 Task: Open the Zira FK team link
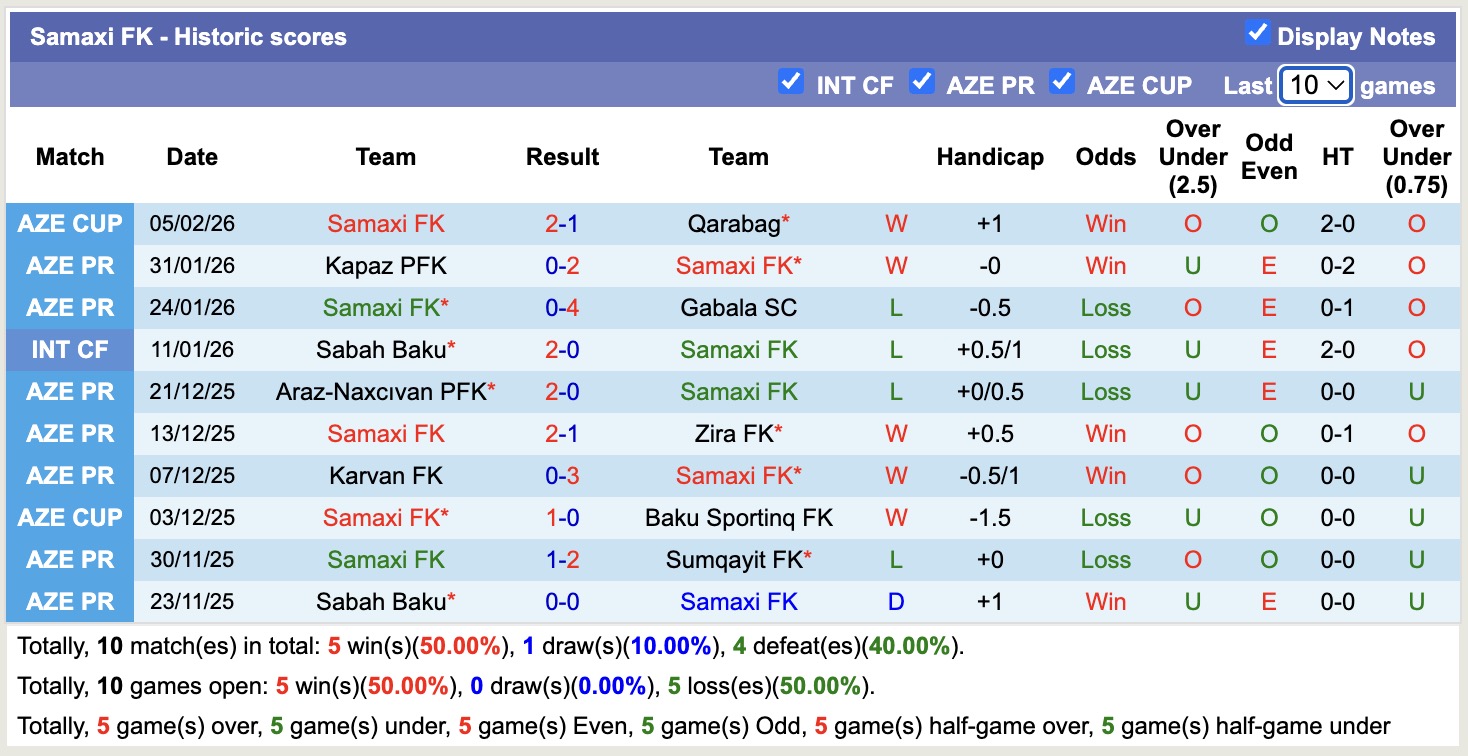[733, 434]
